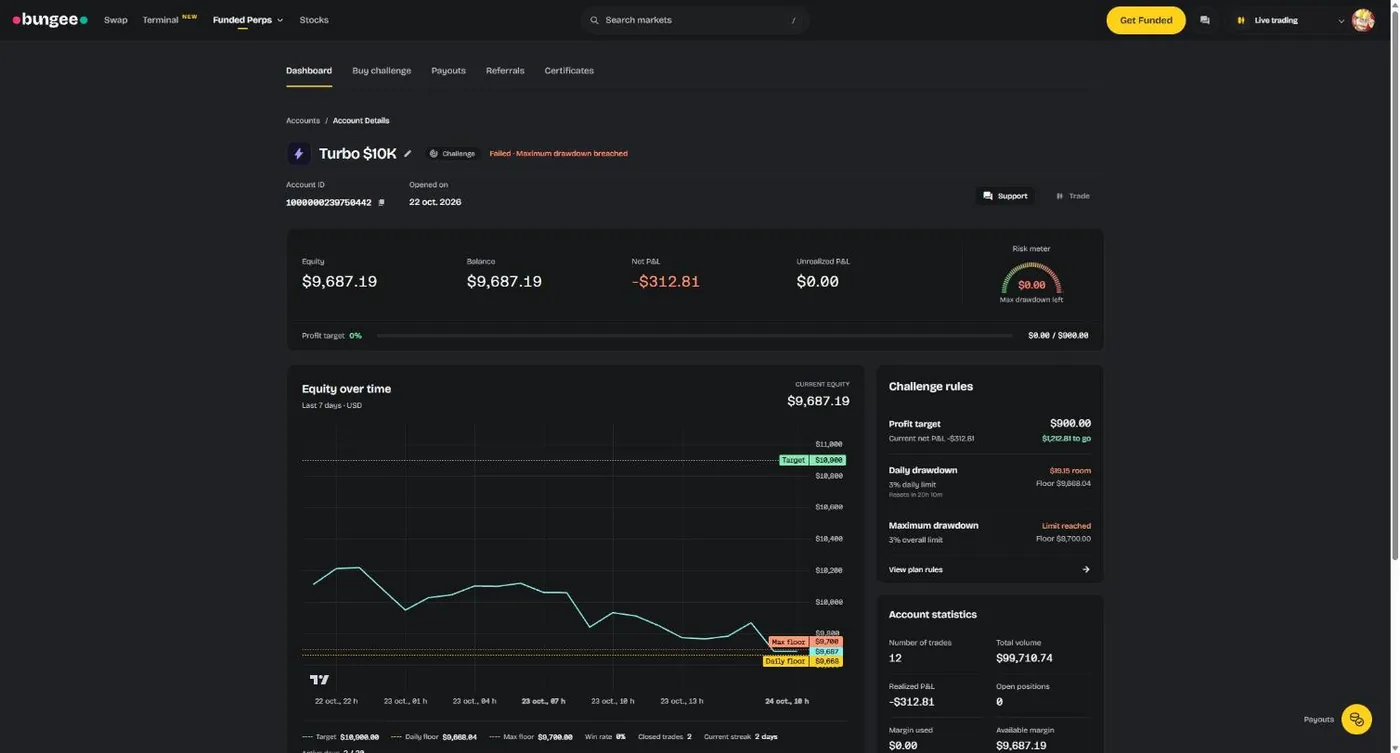
Task: Open the user profile avatar
Action: pyautogui.click(x=1362, y=20)
